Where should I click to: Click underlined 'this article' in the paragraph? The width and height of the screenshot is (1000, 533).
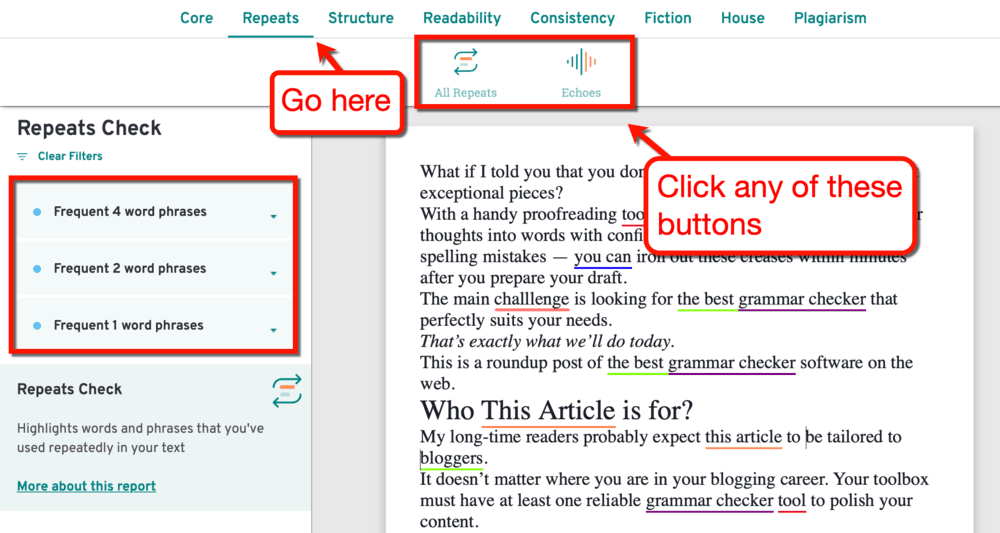pyautogui.click(x=743, y=437)
